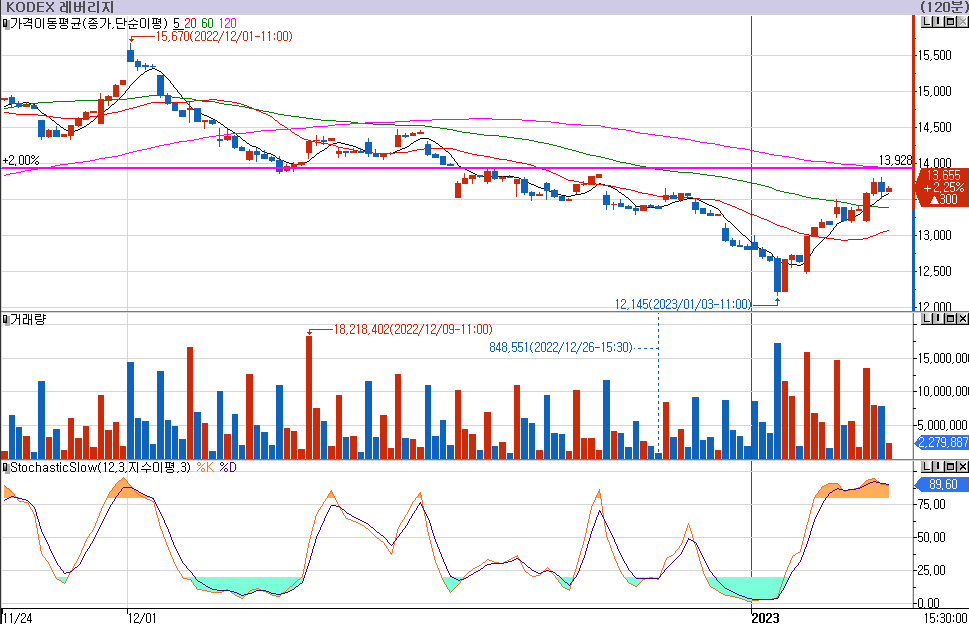Click the L button on price chart panel
The image size is (969, 624).
click(x=926, y=23)
